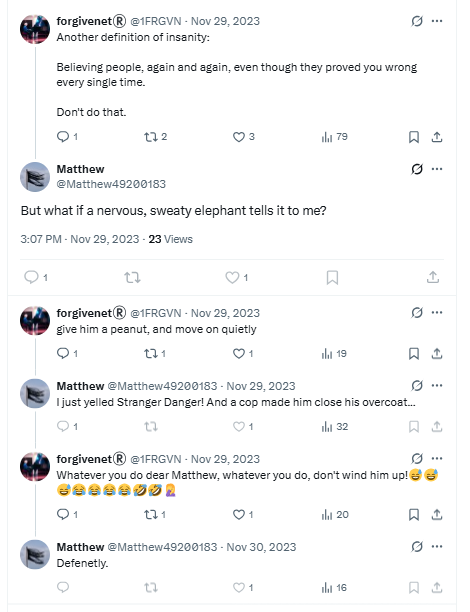Click Matthew's flag avatar on 'Defenetly' reply

tap(35, 554)
